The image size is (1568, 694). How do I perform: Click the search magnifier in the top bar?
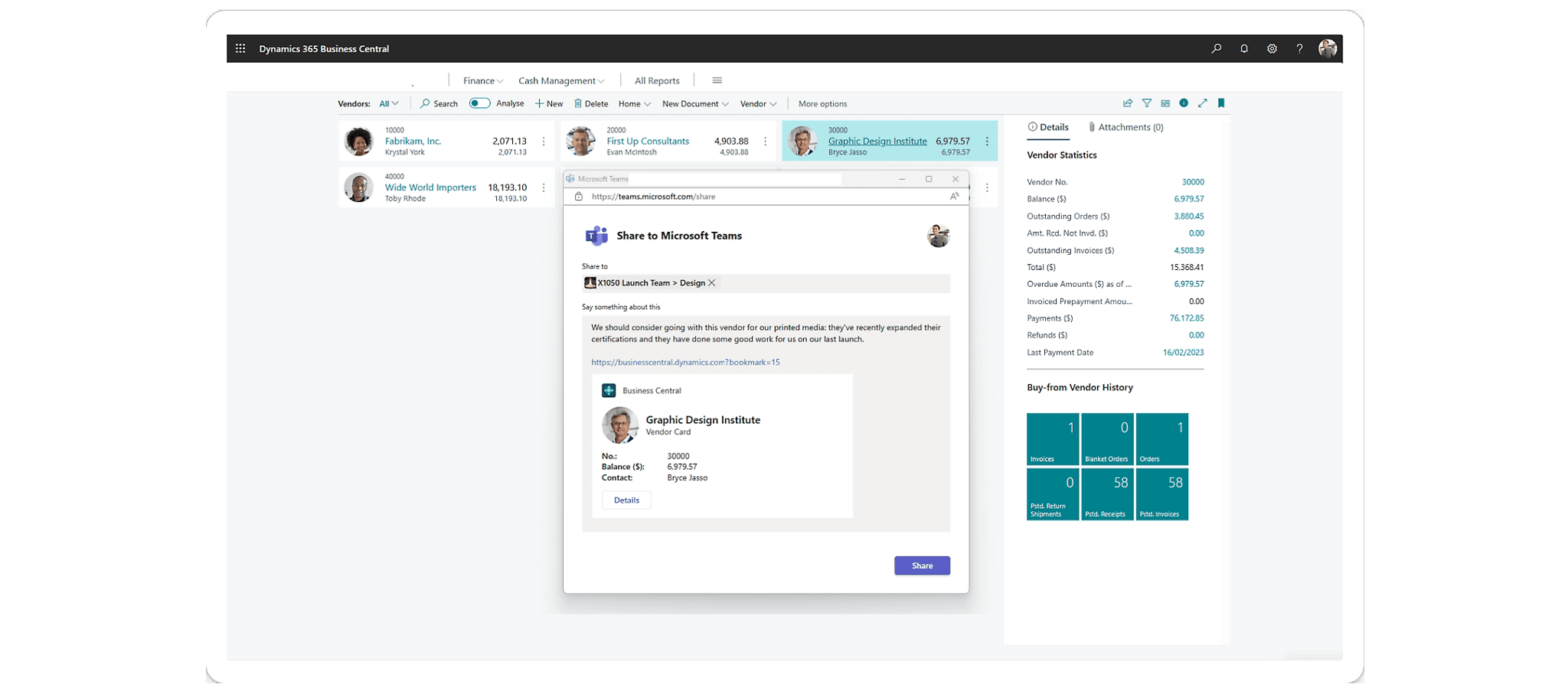(1217, 48)
